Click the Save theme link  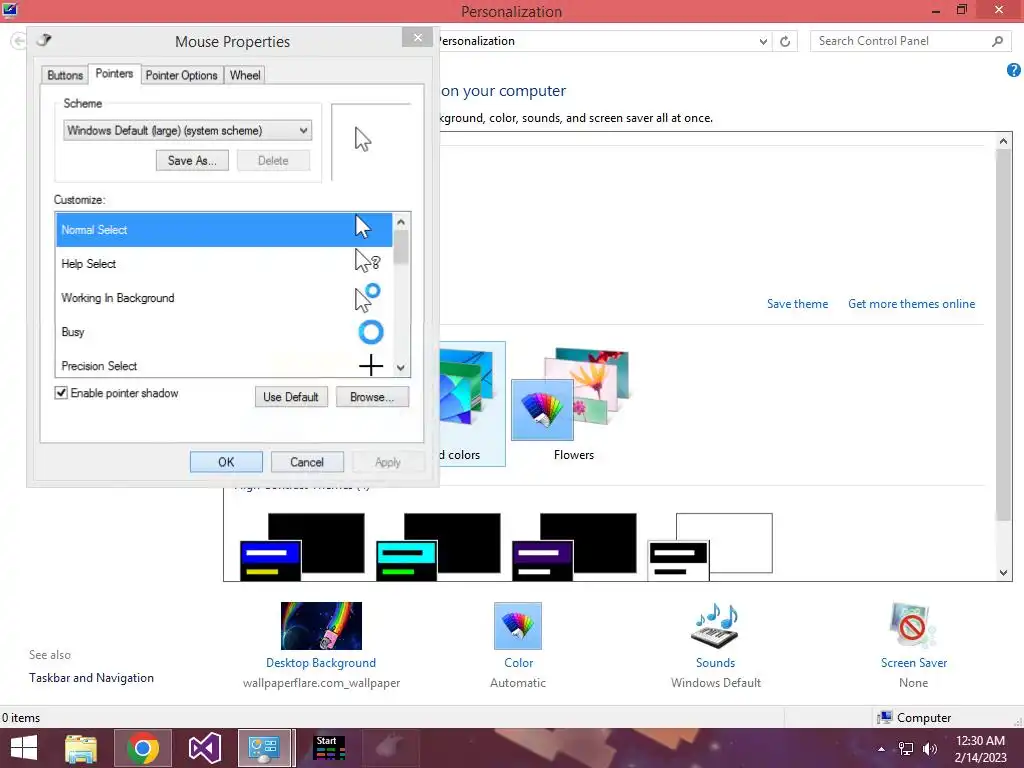pos(797,304)
